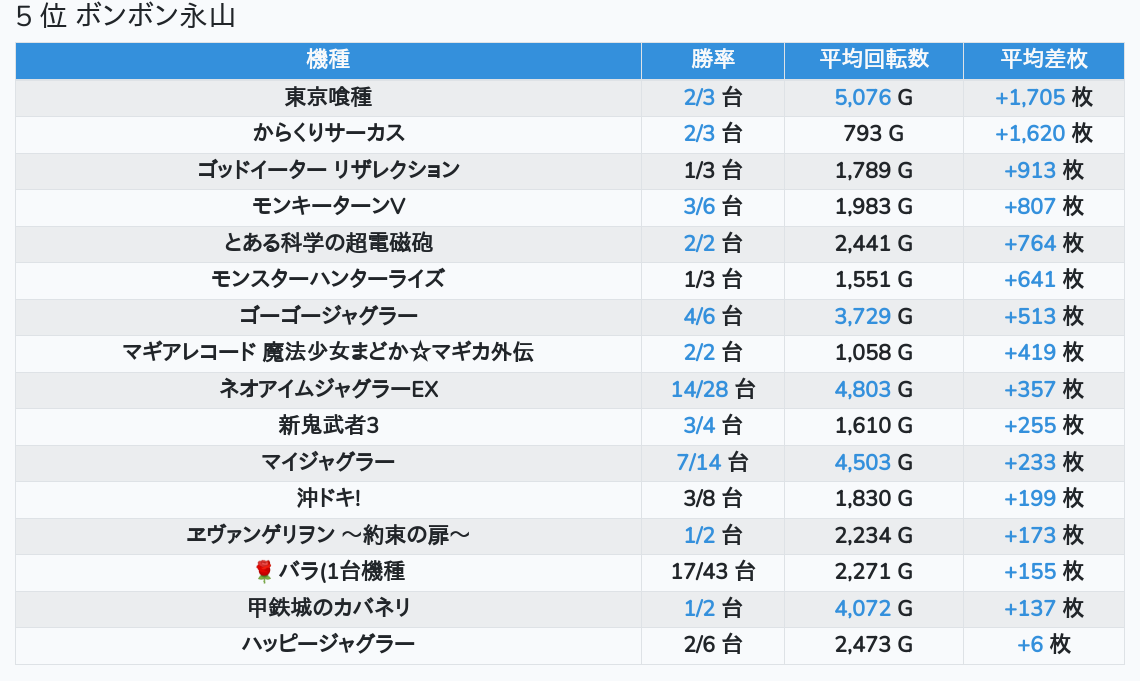The height and width of the screenshot is (681, 1140).
Task: Click the 平均回転数 column header
Action: (873, 60)
